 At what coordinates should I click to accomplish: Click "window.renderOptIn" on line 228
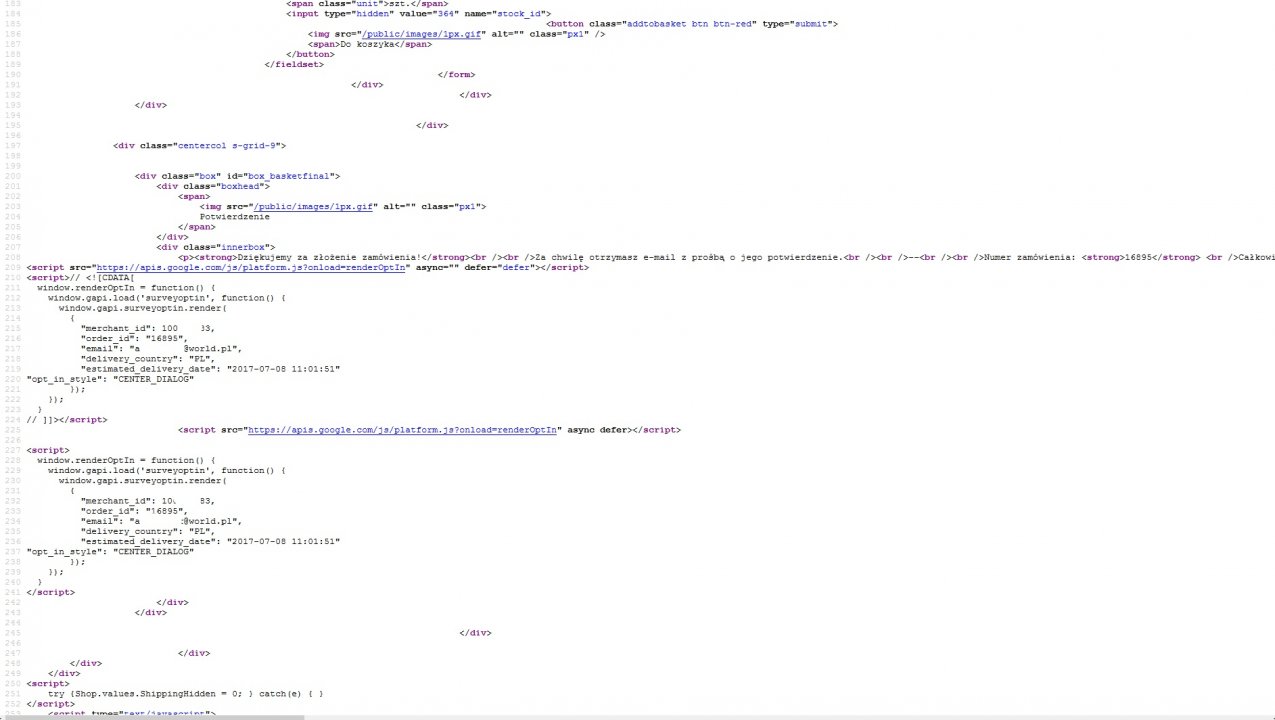[x=85, y=460]
